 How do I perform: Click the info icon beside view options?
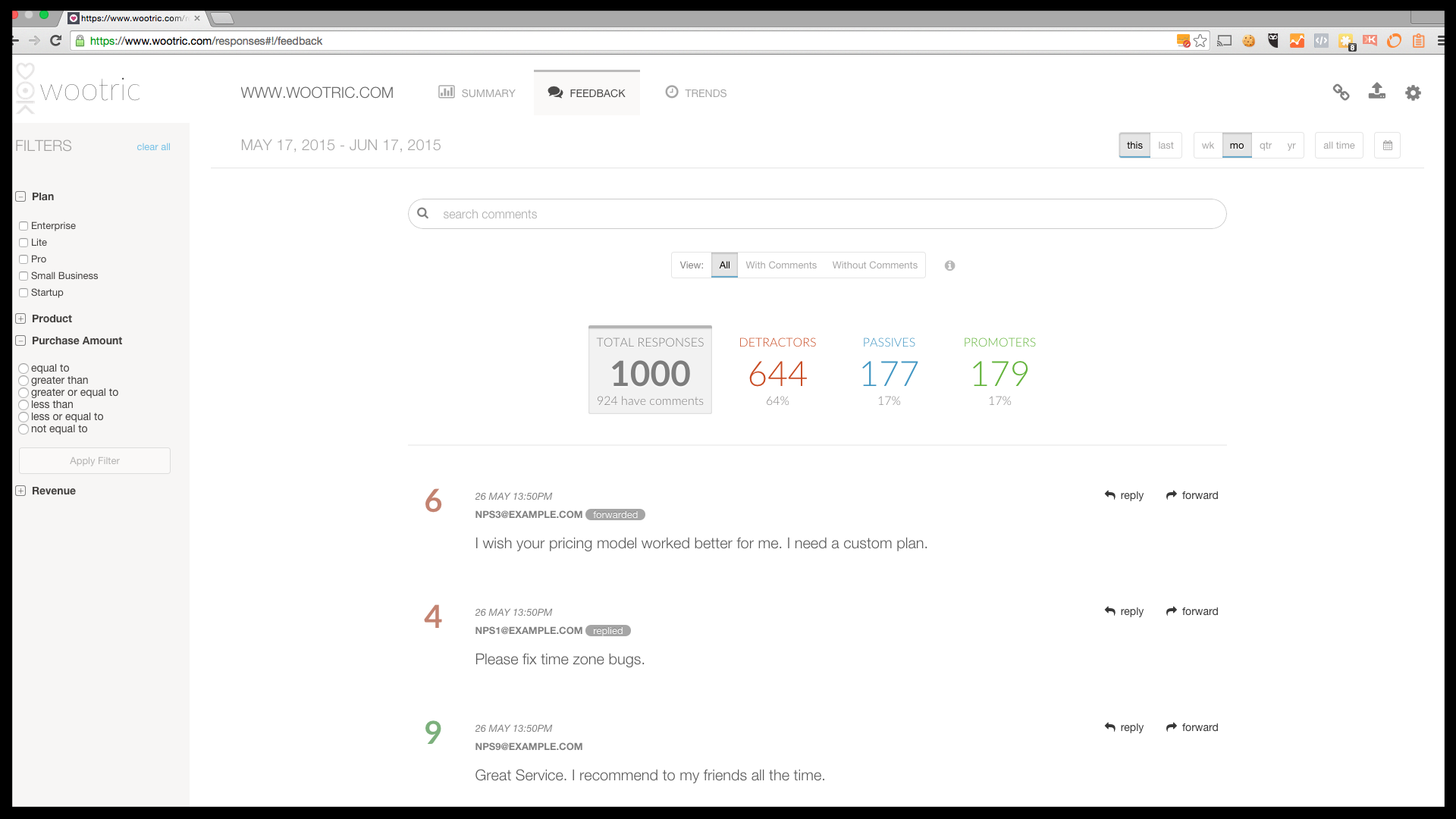point(949,265)
